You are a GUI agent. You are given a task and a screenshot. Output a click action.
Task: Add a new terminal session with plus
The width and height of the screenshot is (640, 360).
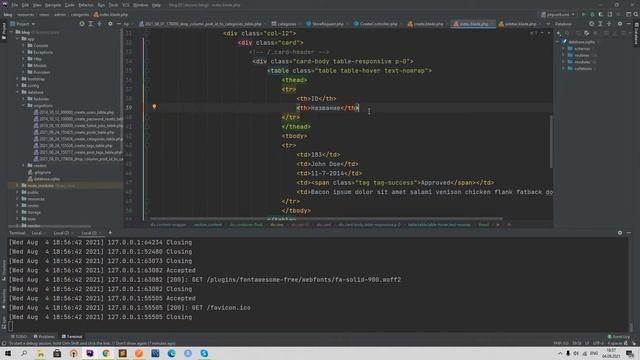110,233
